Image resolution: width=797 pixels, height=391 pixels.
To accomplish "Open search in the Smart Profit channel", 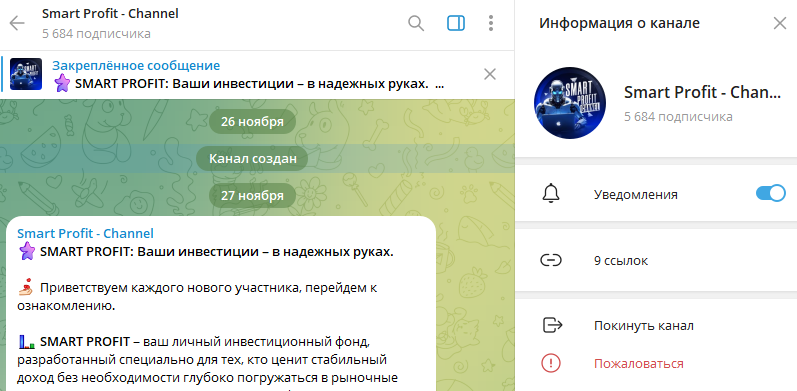I will [x=416, y=23].
